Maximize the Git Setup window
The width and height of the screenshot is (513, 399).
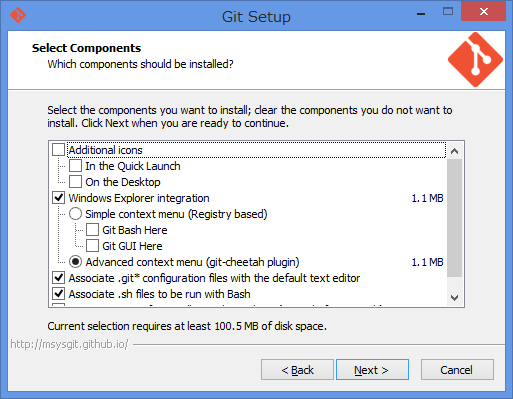coord(448,12)
